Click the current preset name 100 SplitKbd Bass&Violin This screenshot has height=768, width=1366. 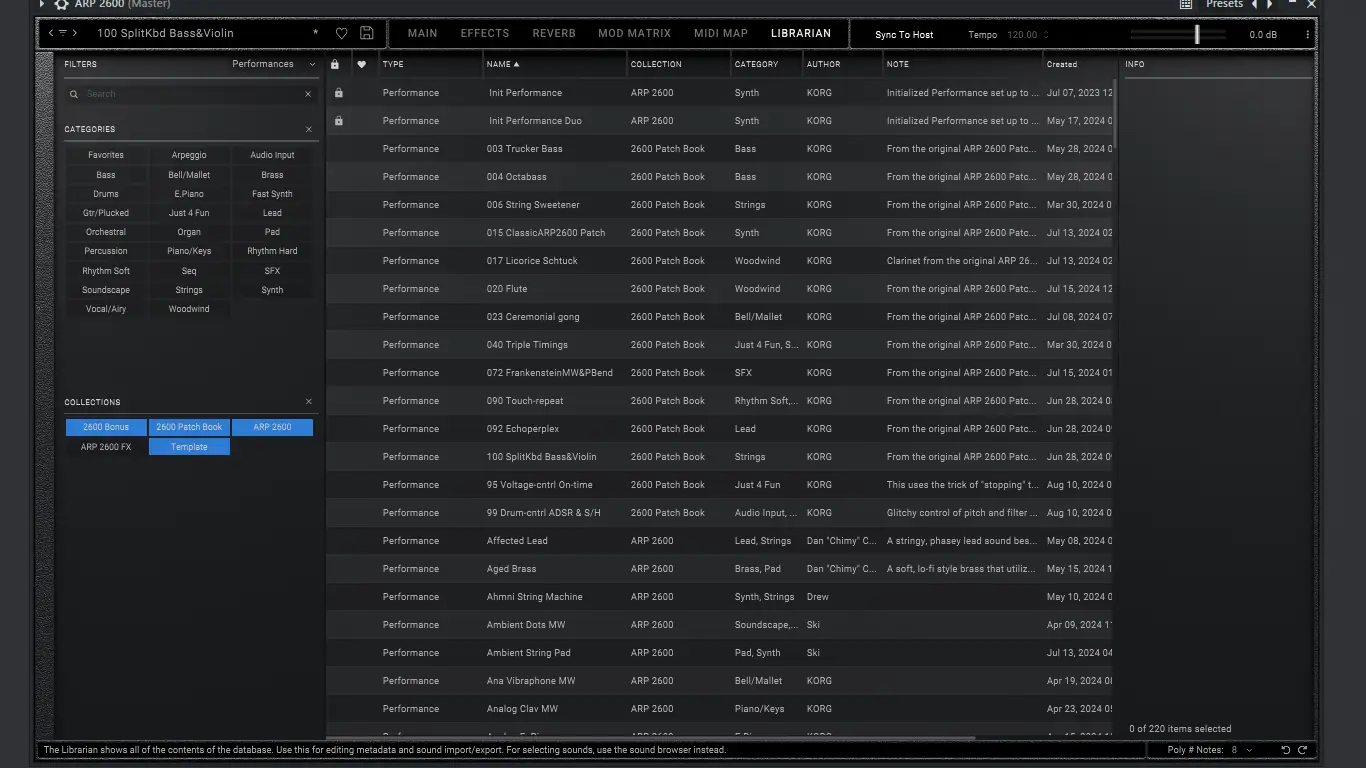[165, 33]
